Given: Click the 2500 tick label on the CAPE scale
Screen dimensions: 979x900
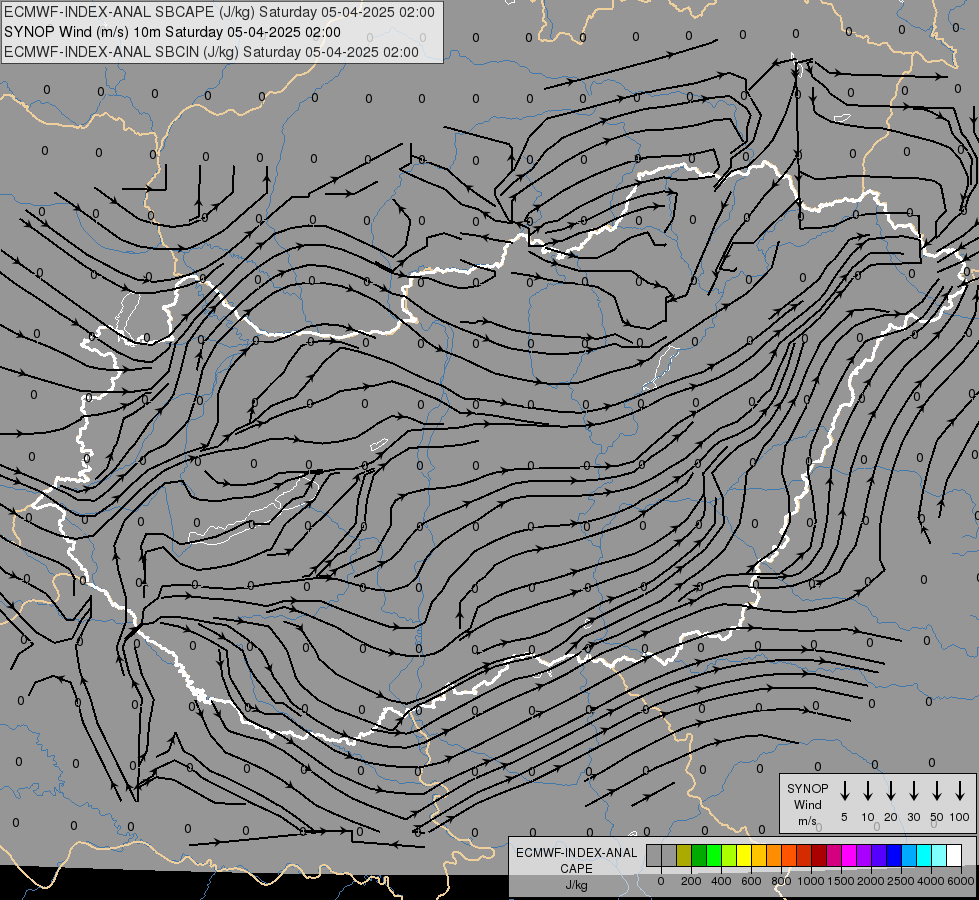Looking at the screenshot, I should coord(901,881).
